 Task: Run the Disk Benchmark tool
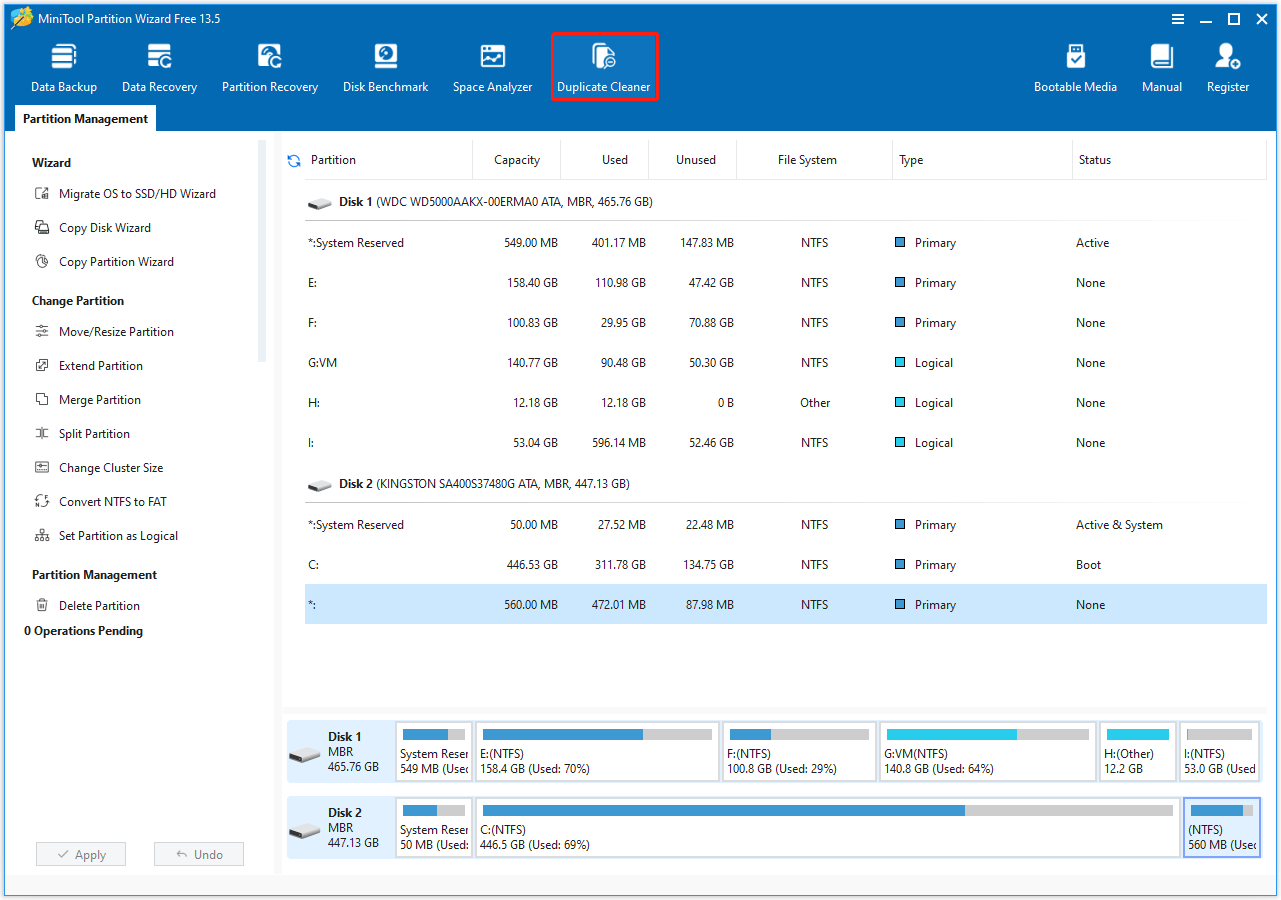click(x=385, y=65)
